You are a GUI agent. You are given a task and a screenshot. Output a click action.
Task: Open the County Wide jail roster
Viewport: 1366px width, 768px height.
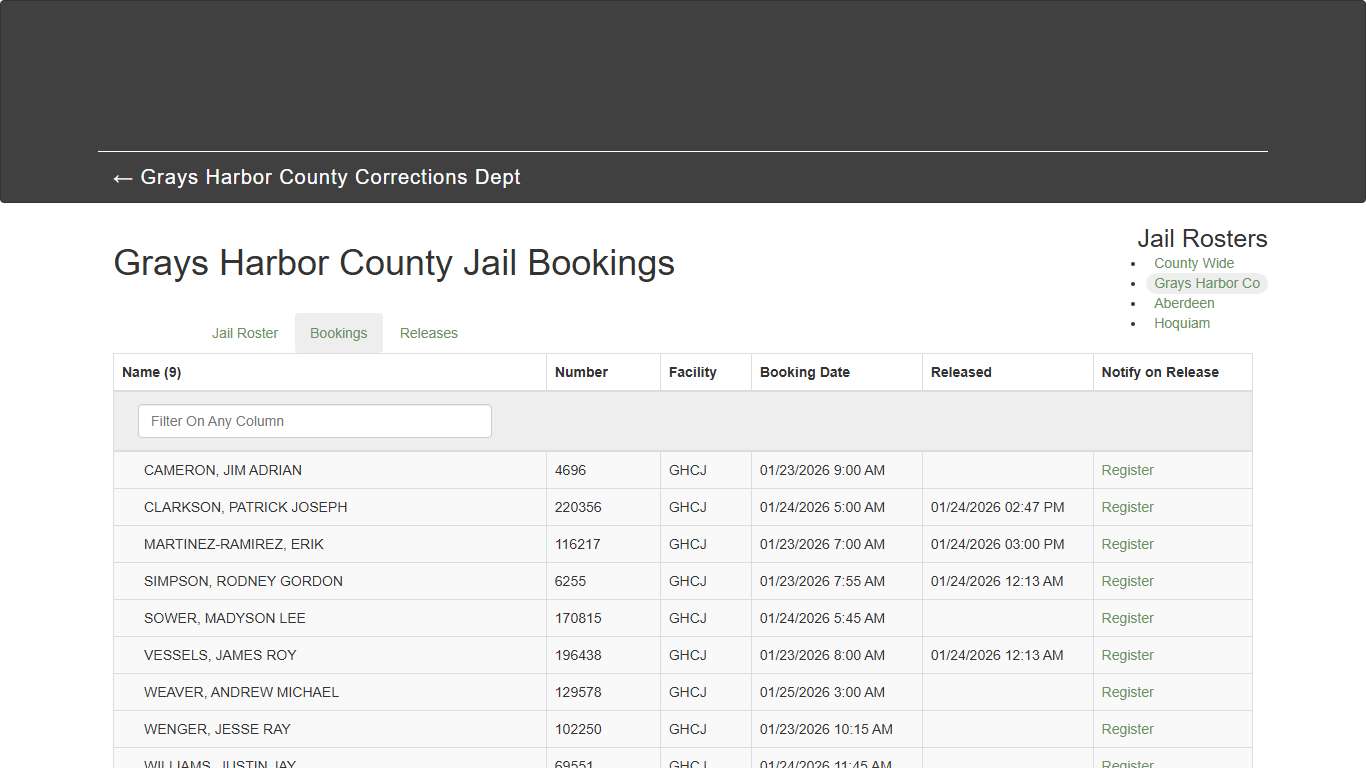[1193, 262]
